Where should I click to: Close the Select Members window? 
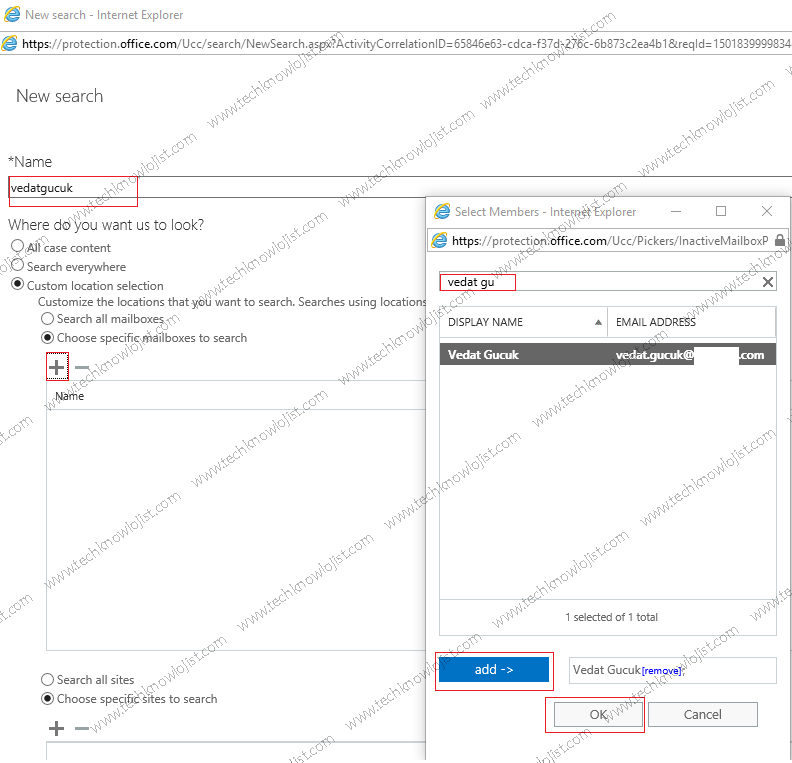tap(767, 211)
